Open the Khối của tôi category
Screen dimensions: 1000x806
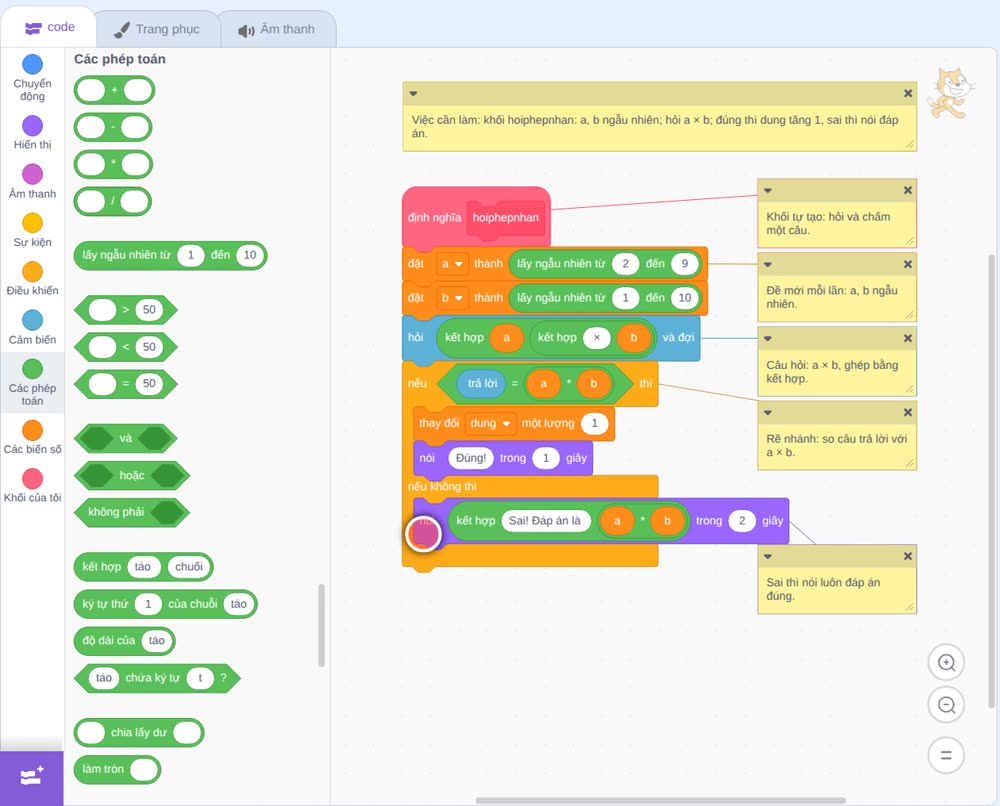(32, 486)
